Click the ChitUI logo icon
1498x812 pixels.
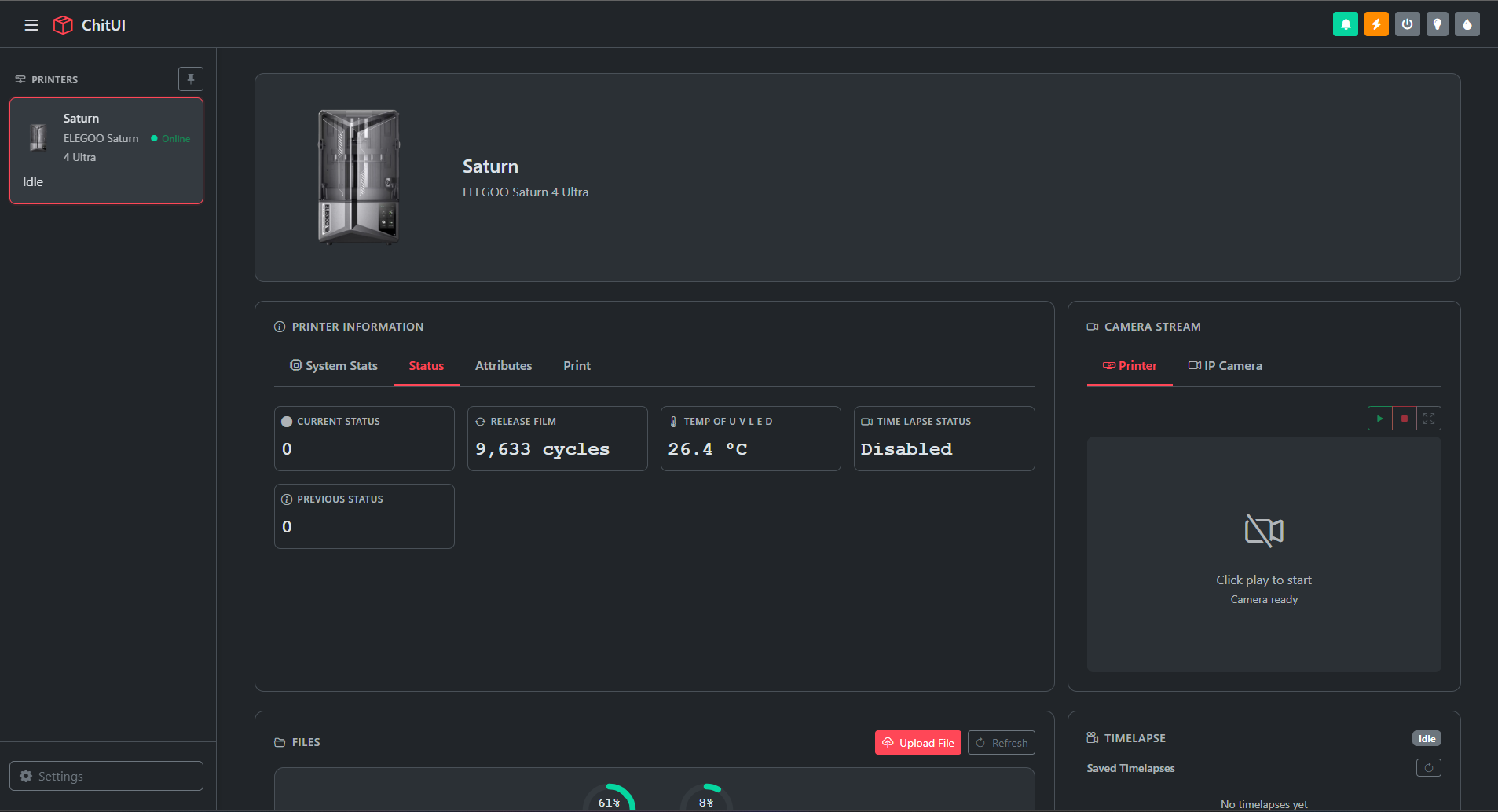coord(62,24)
